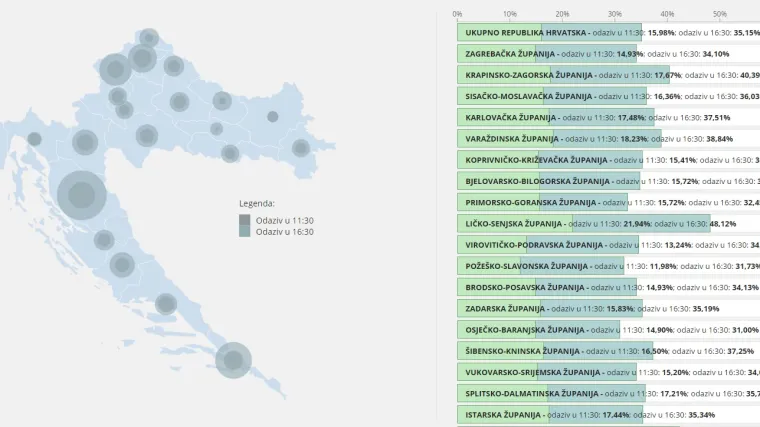Viewport: 760px width, 427px height.
Task: Choose the Bjelovarsko-bilogorska županija bar
Action: (548, 181)
